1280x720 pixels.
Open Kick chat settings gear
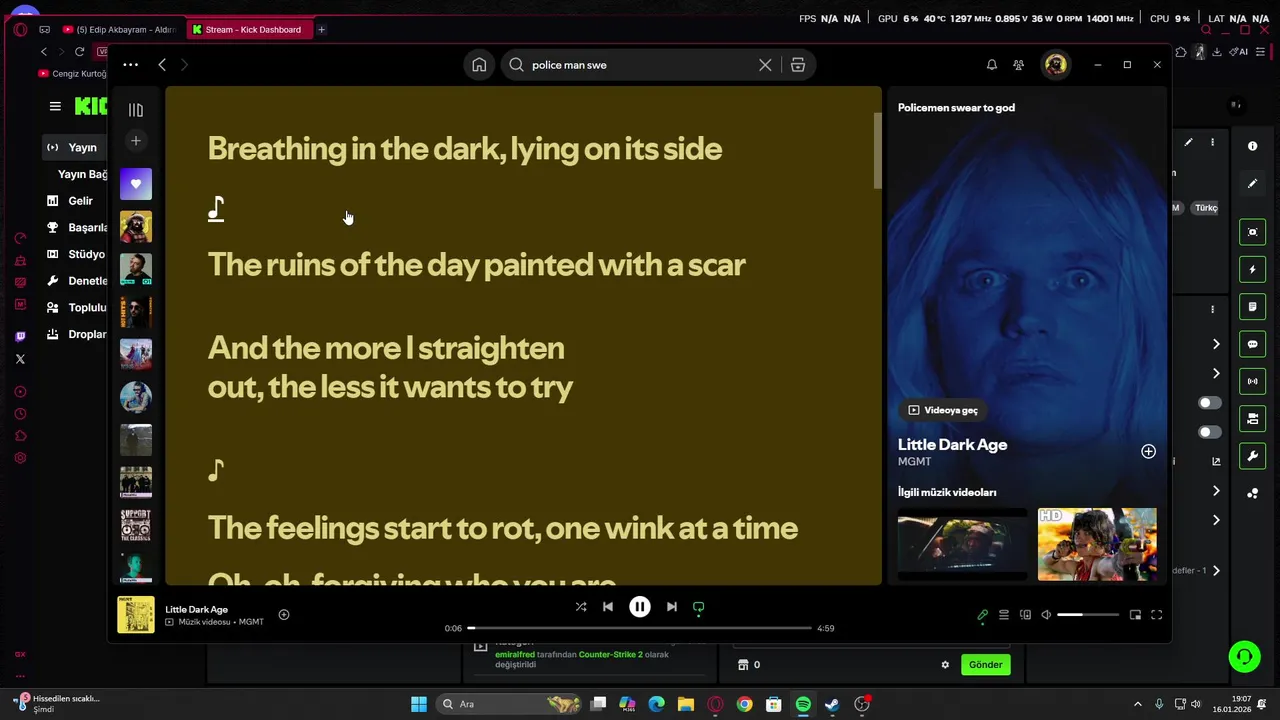pos(945,664)
